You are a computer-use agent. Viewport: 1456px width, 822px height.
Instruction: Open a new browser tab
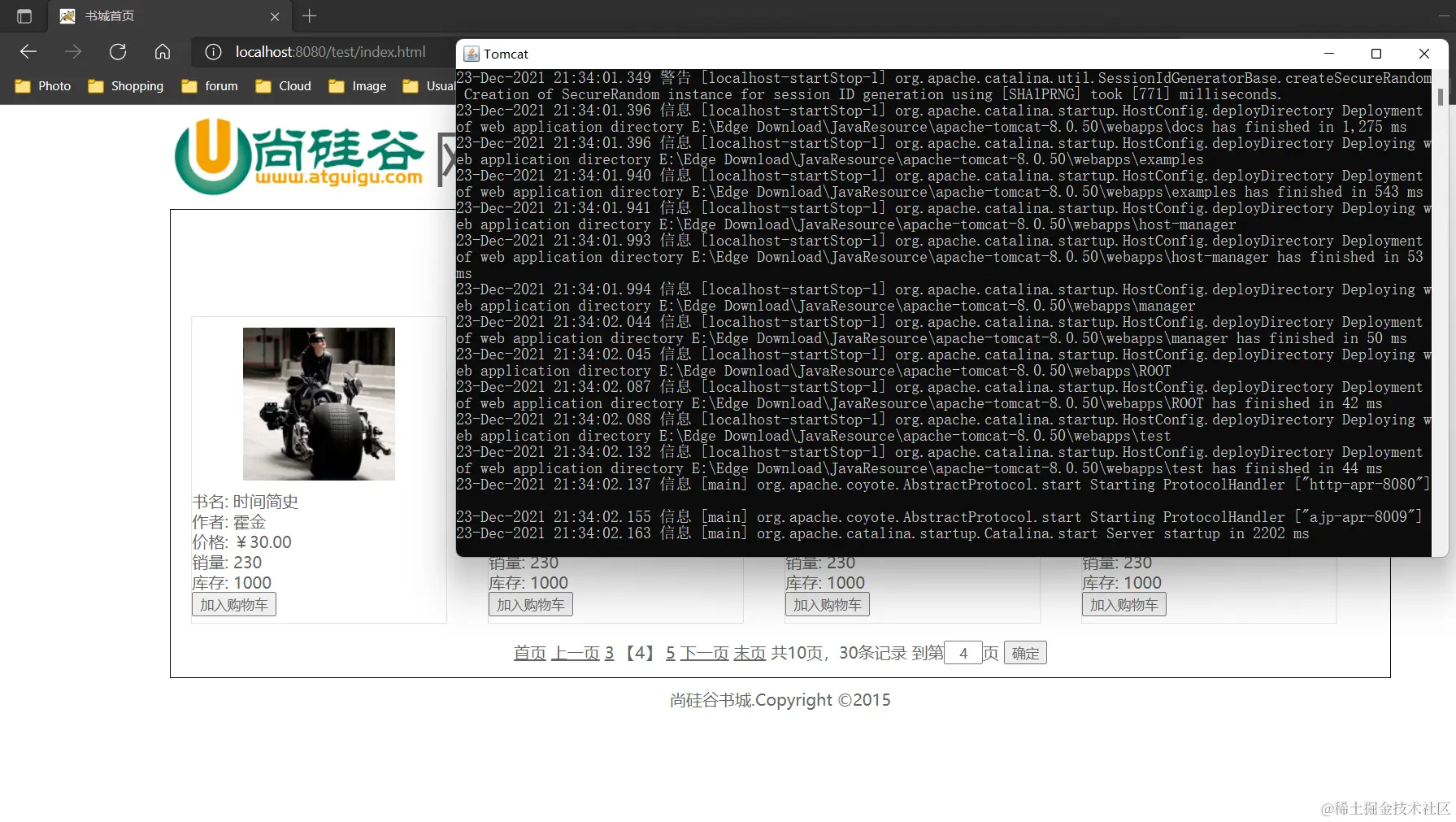pos(309,15)
